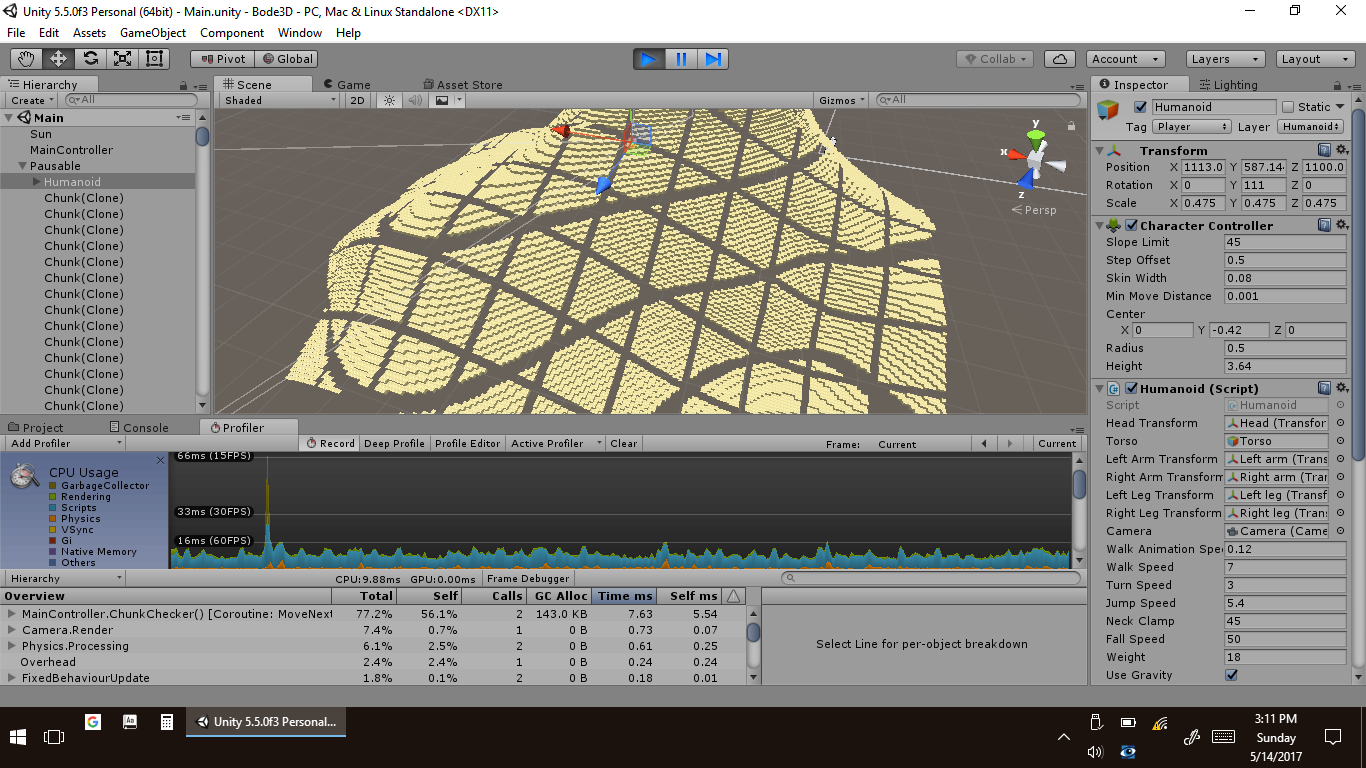Click the Walk Speed input field
The image size is (1366, 768).
pyautogui.click(x=1284, y=567)
